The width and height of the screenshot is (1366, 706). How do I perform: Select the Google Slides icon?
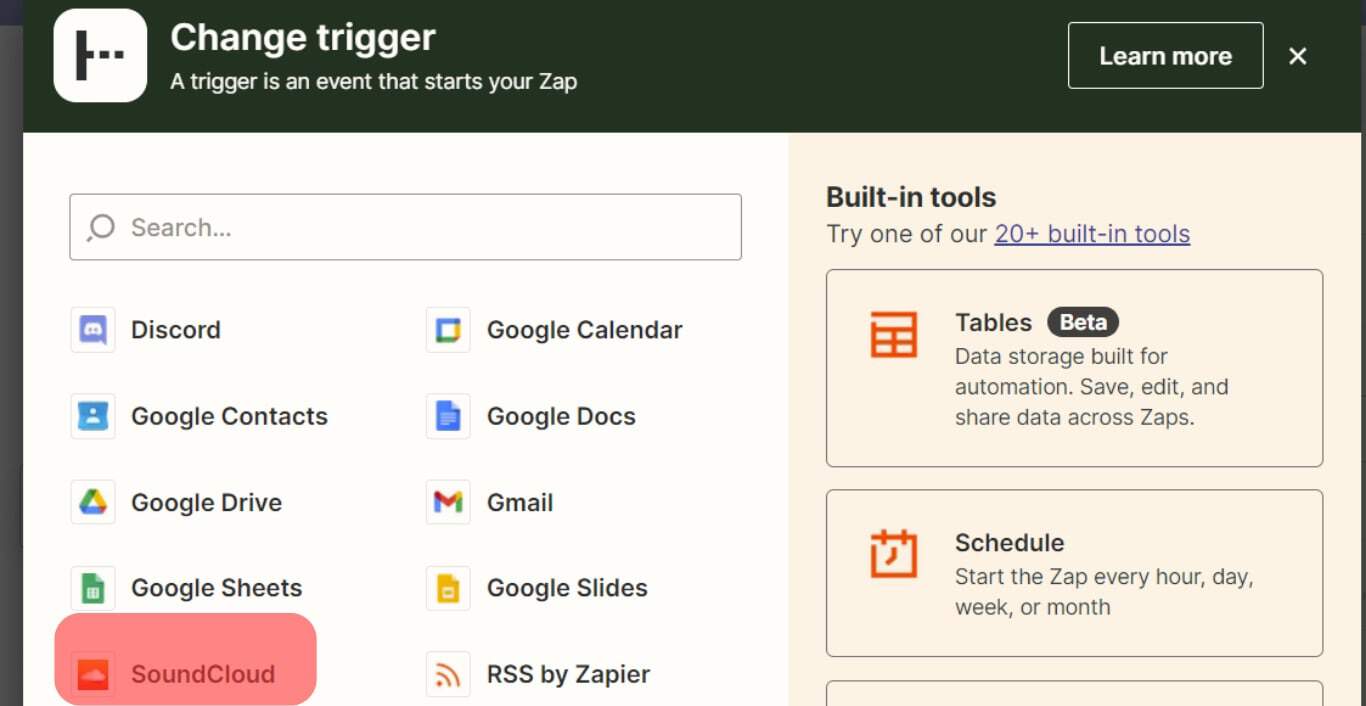[448, 588]
